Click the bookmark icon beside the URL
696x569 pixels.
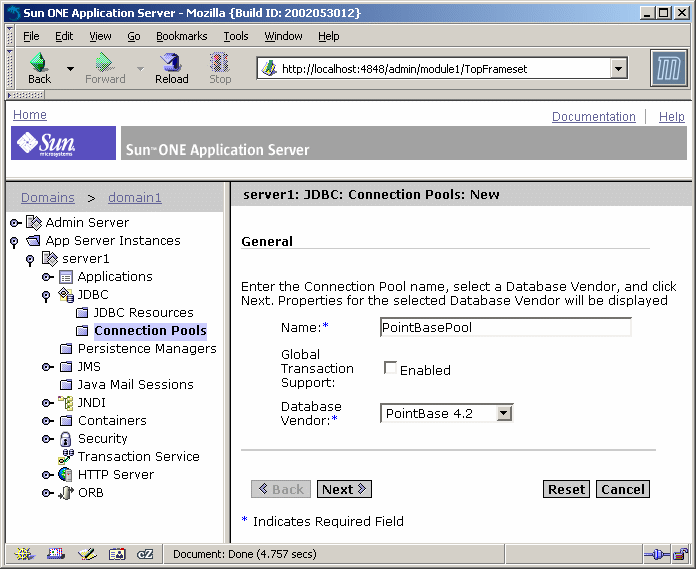[269, 68]
